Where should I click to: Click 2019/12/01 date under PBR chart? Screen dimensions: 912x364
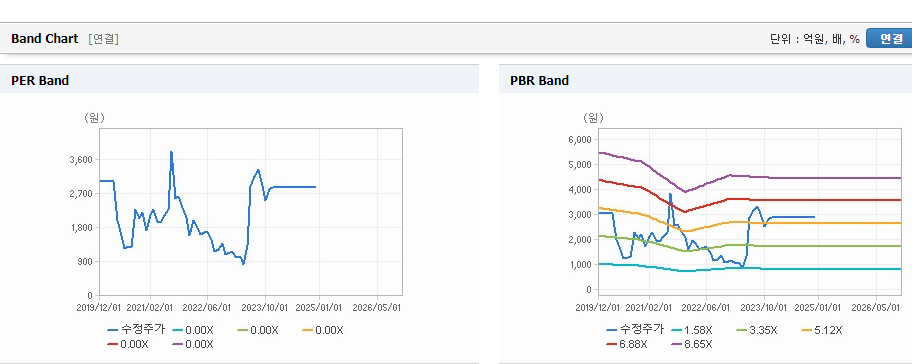point(598,308)
